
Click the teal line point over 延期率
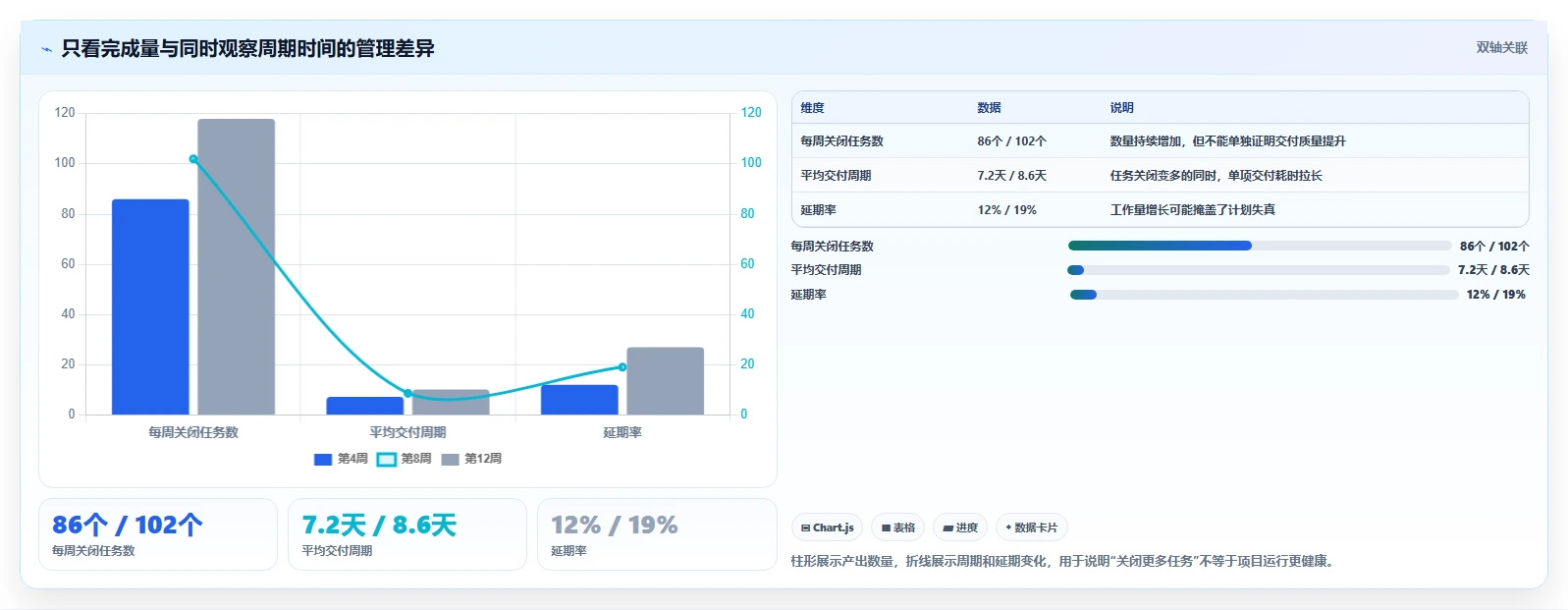tap(622, 367)
